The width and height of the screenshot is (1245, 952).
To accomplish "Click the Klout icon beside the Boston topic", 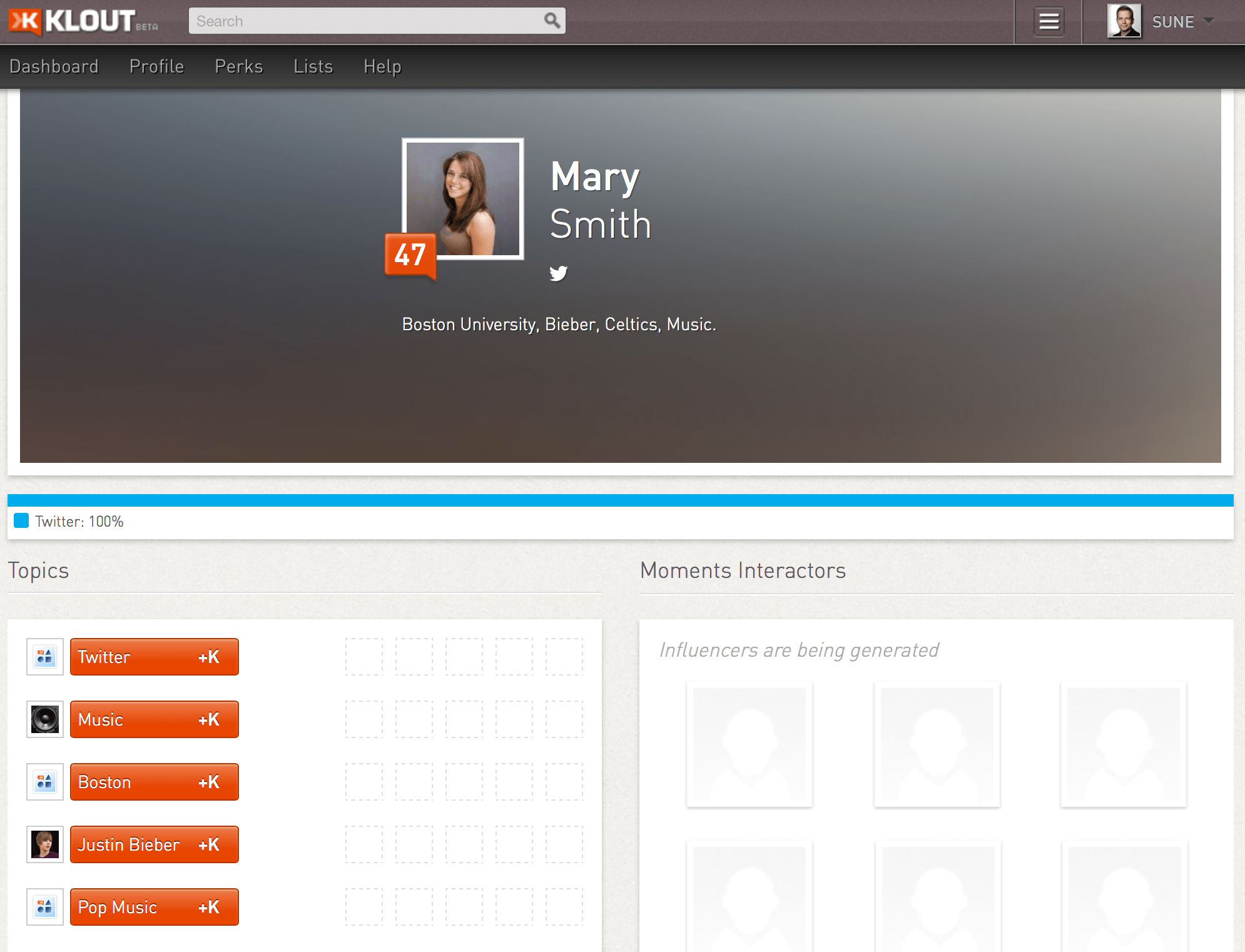I will pos(44,781).
